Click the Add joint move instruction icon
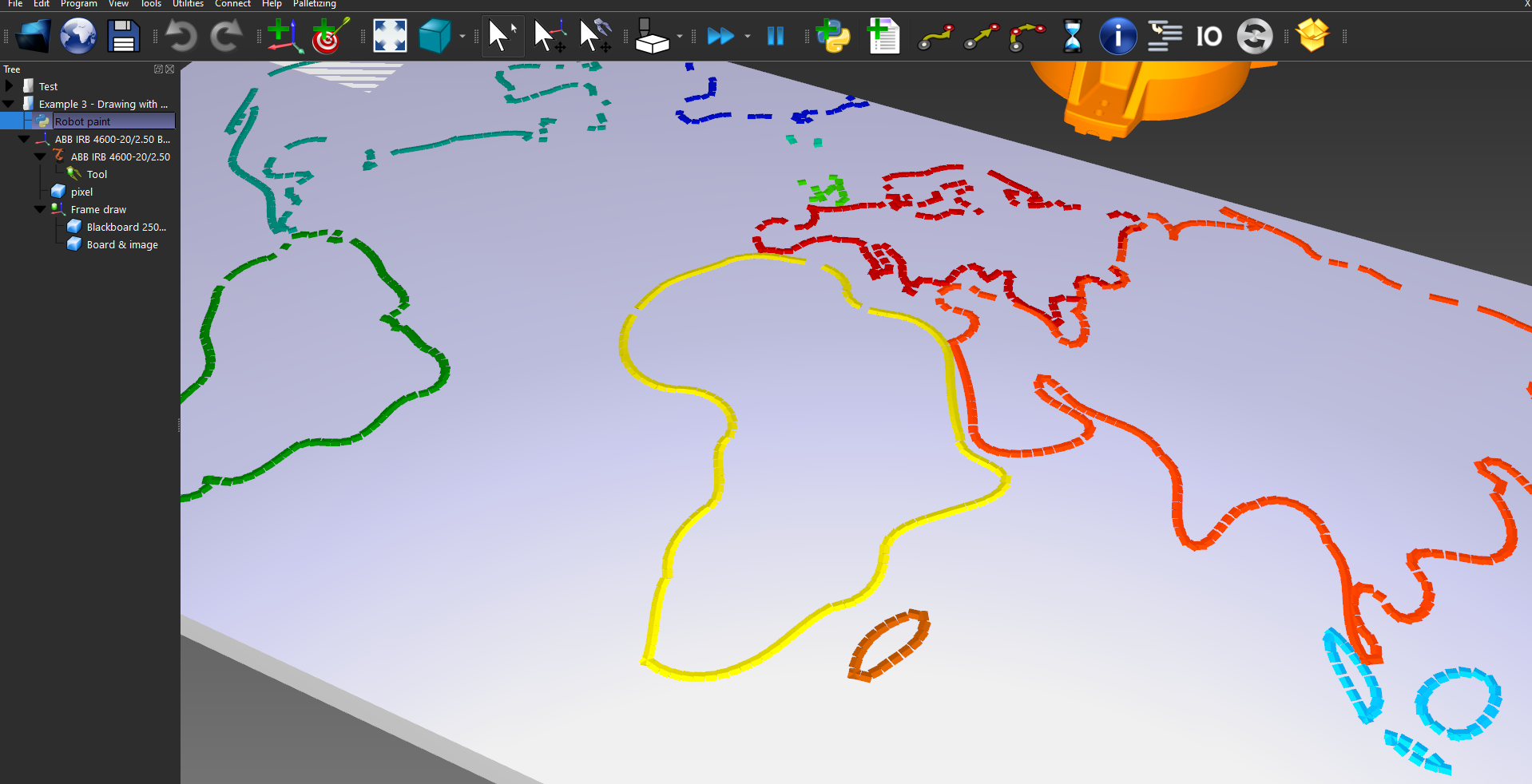Image resolution: width=1532 pixels, height=784 pixels. click(935, 37)
